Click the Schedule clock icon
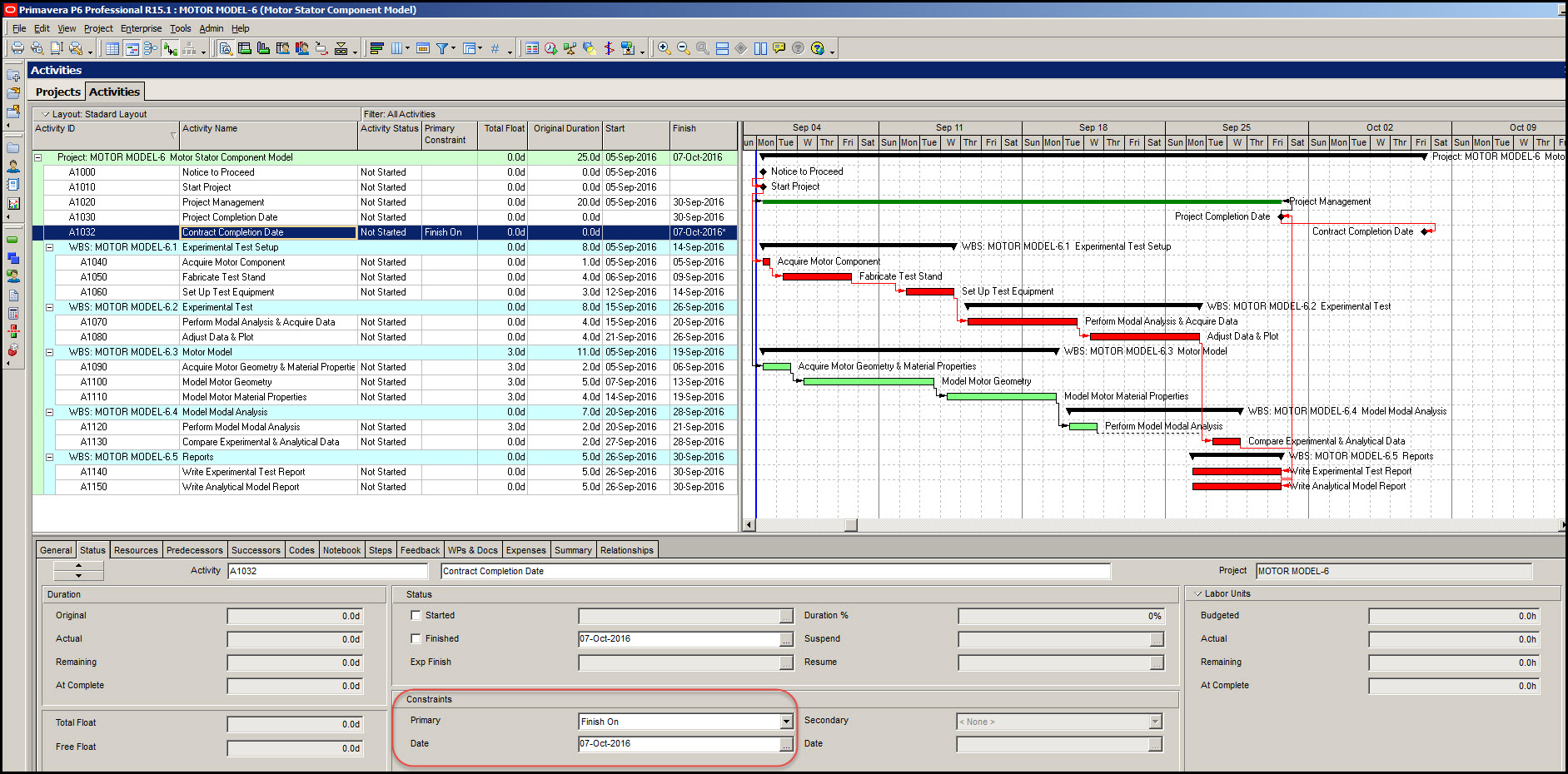Viewport: 1568px width, 774px height. coord(550,48)
